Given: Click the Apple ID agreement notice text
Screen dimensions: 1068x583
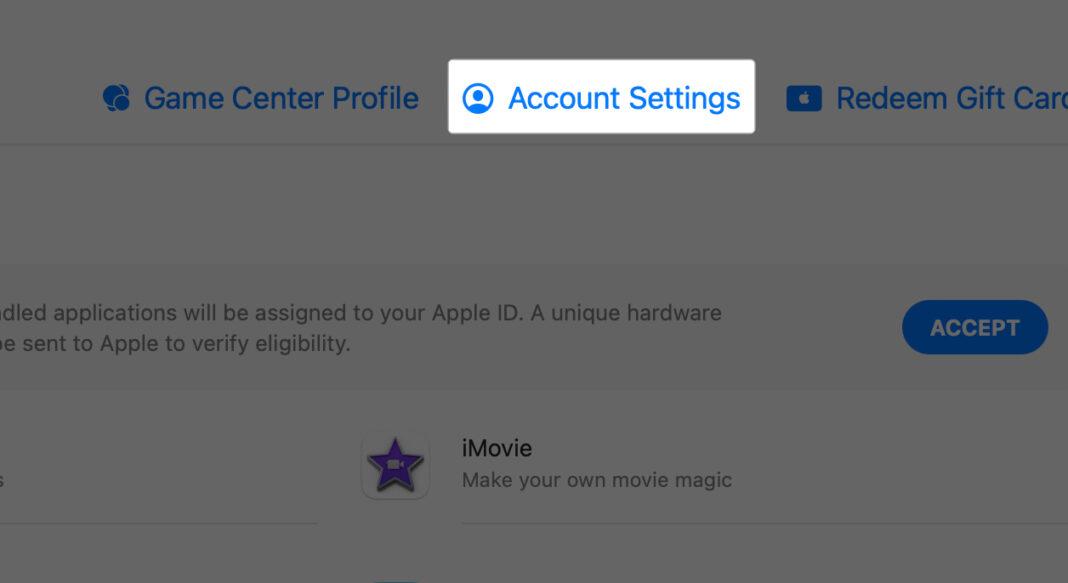Looking at the screenshot, I should click(360, 312).
